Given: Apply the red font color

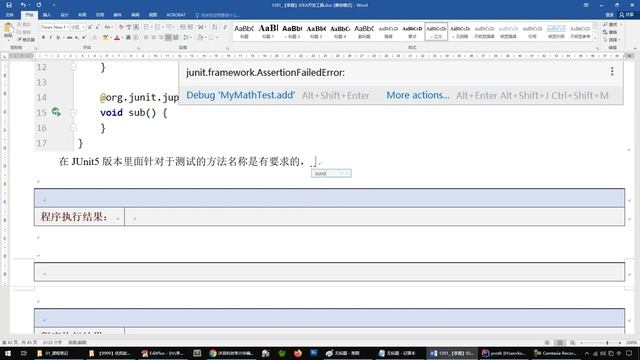Looking at the screenshot, I should [x=117, y=38].
